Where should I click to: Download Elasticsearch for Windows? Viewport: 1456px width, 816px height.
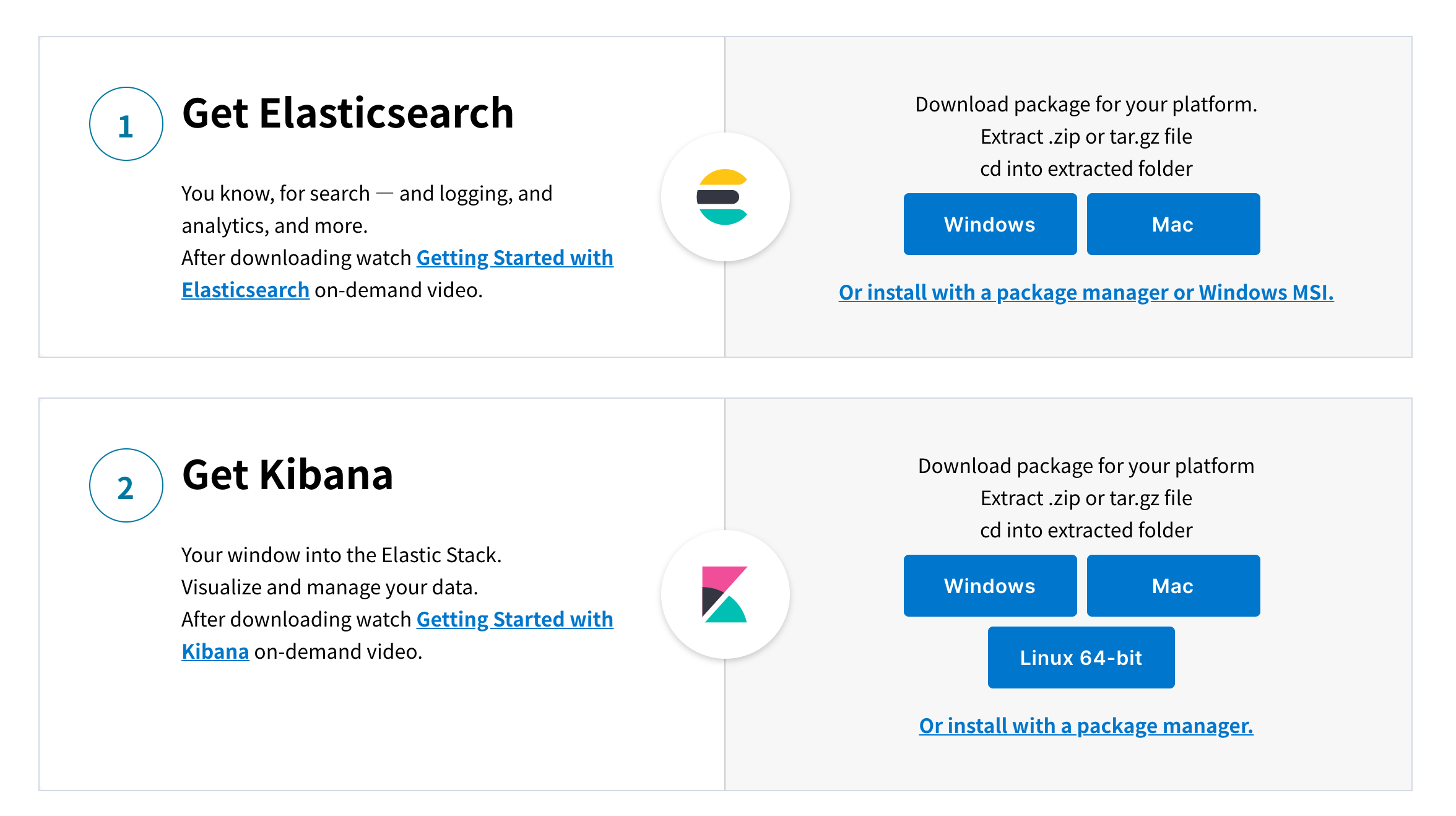tap(989, 224)
